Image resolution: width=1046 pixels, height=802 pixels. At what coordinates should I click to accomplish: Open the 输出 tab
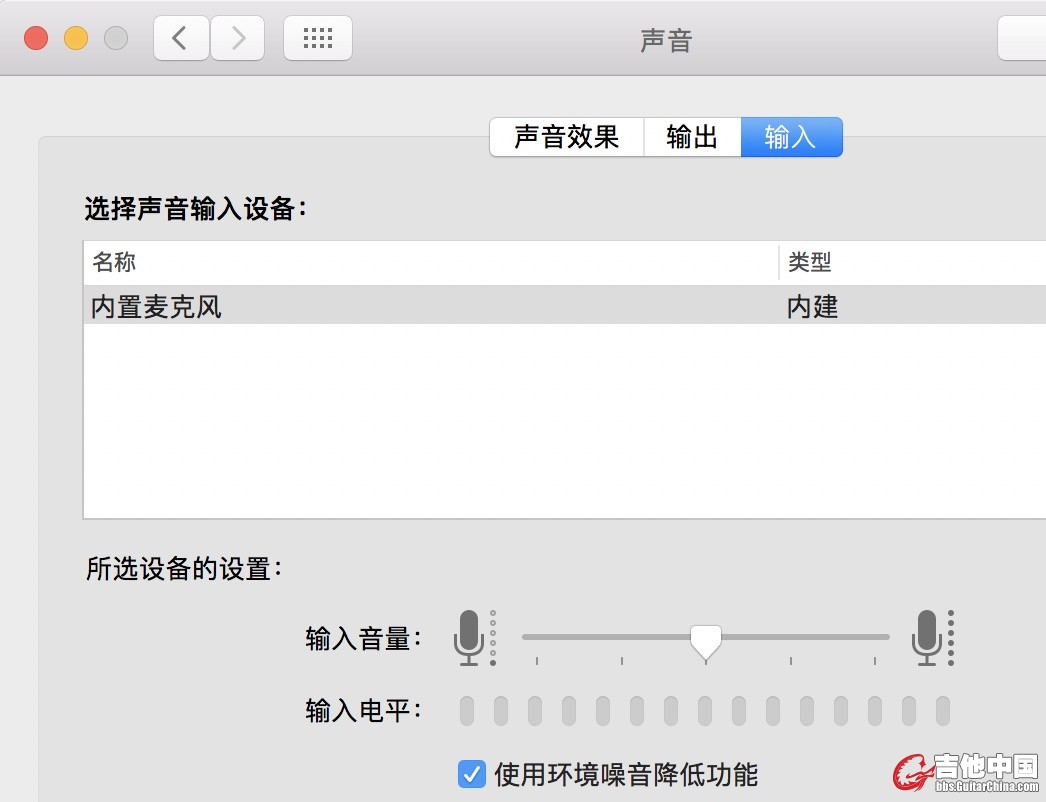692,137
